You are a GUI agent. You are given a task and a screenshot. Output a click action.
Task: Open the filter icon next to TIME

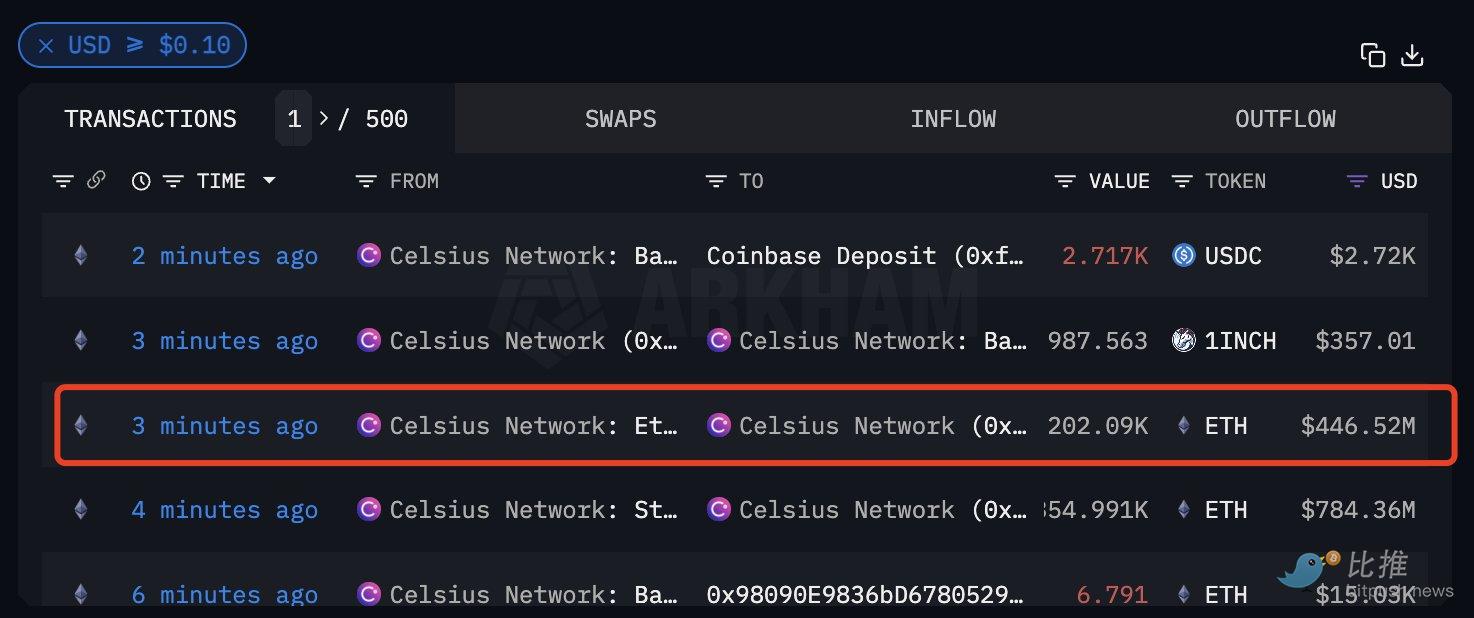pyautogui.click(x=174, y=181)
